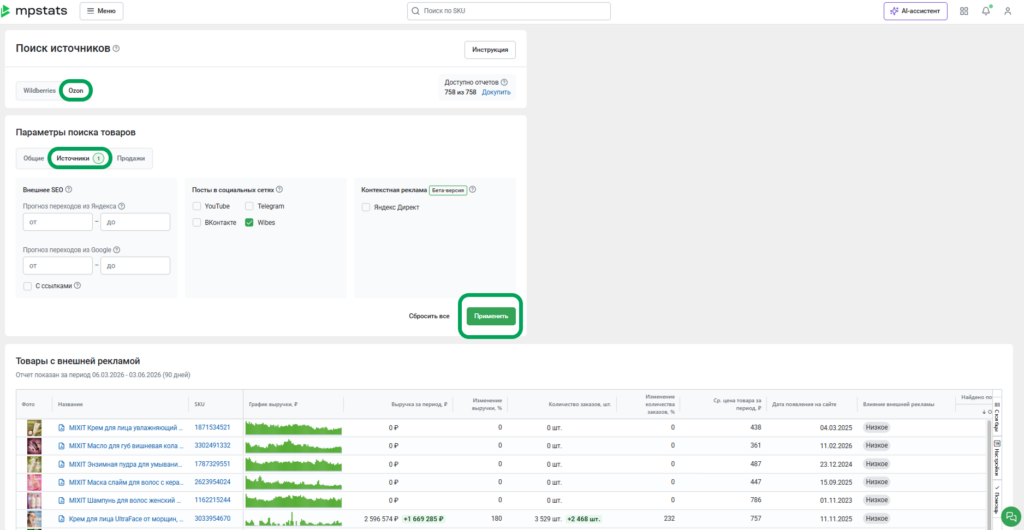1024x530 pixels.
Task: Click document icon beside MIXIT Крем для лица
Action: point(62,428)
